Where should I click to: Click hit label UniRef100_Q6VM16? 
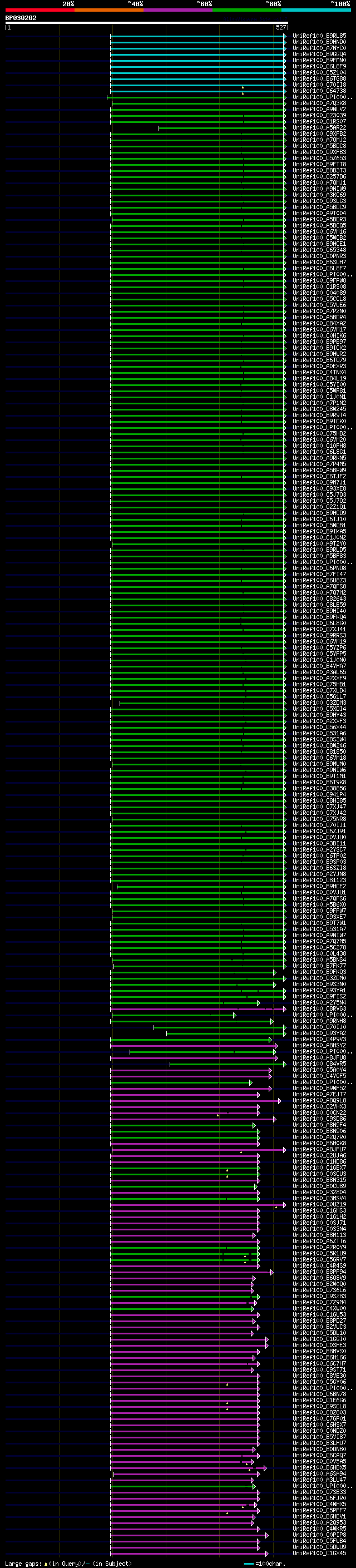point(319,231)
